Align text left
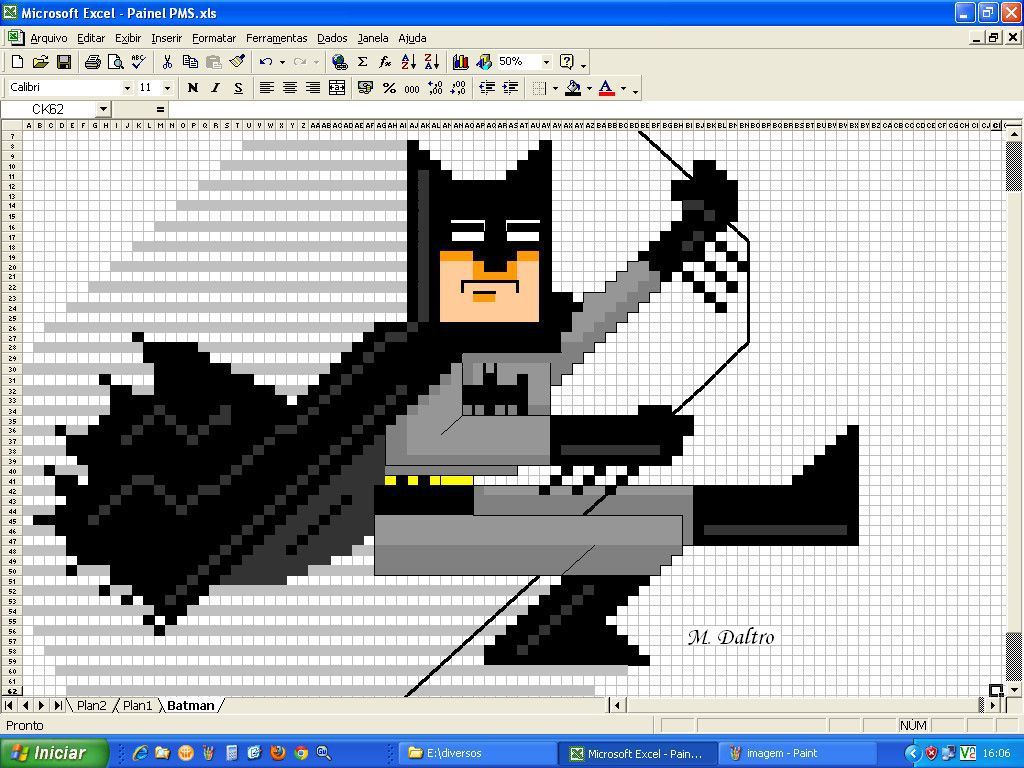 tap(266, 88)
